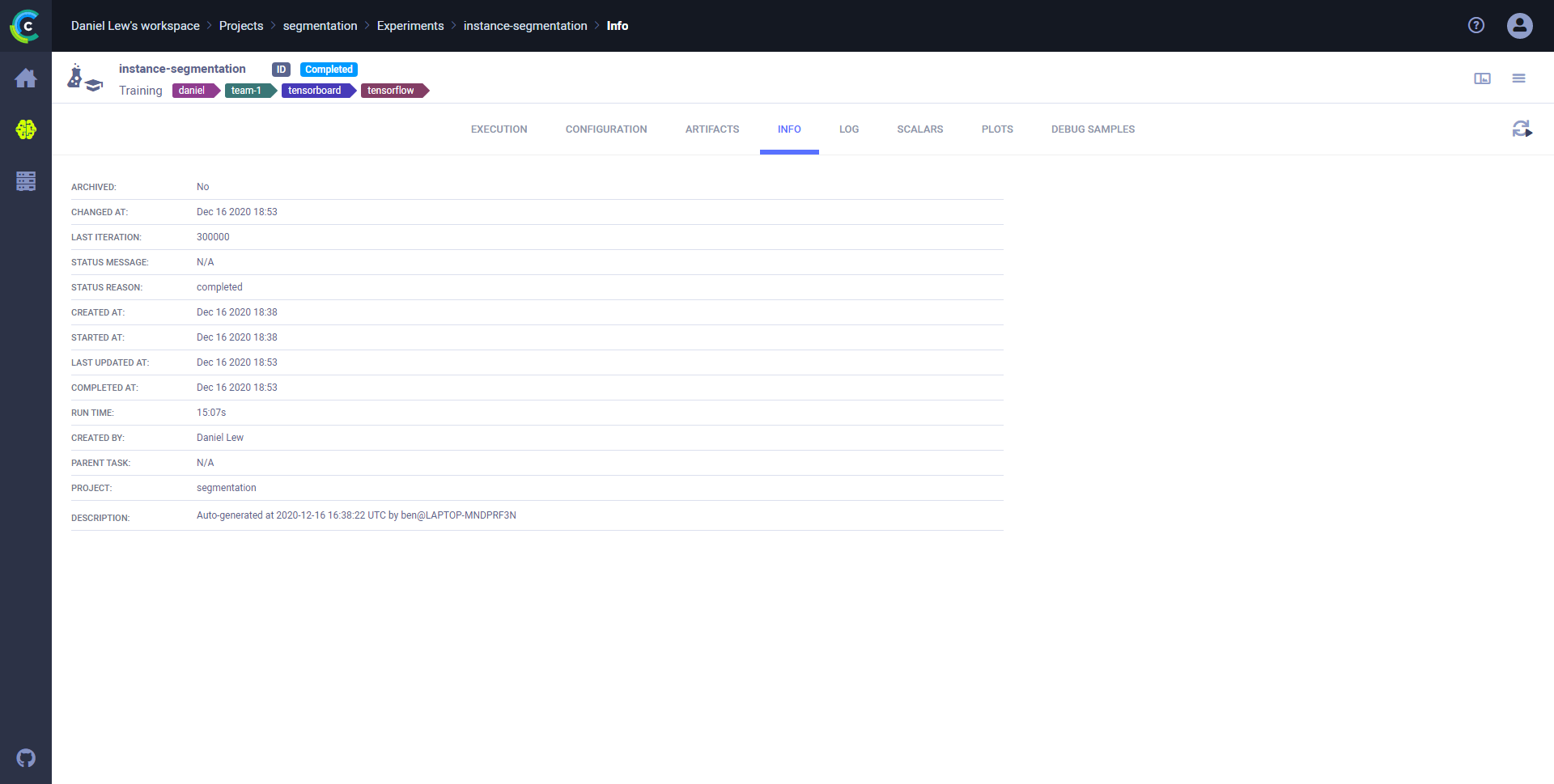
Task: Switch to the Plots tab
Action: pyautogui.click(x=997, y=129)
